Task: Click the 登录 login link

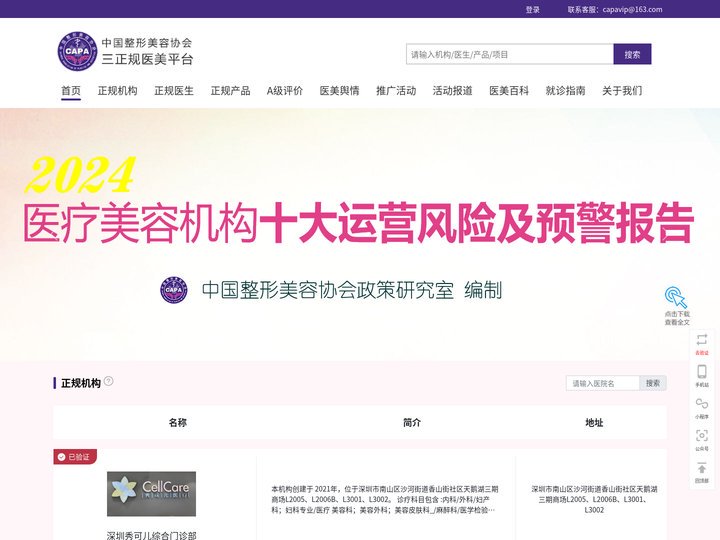Action: pyautogui.click(x=533, y=10)
